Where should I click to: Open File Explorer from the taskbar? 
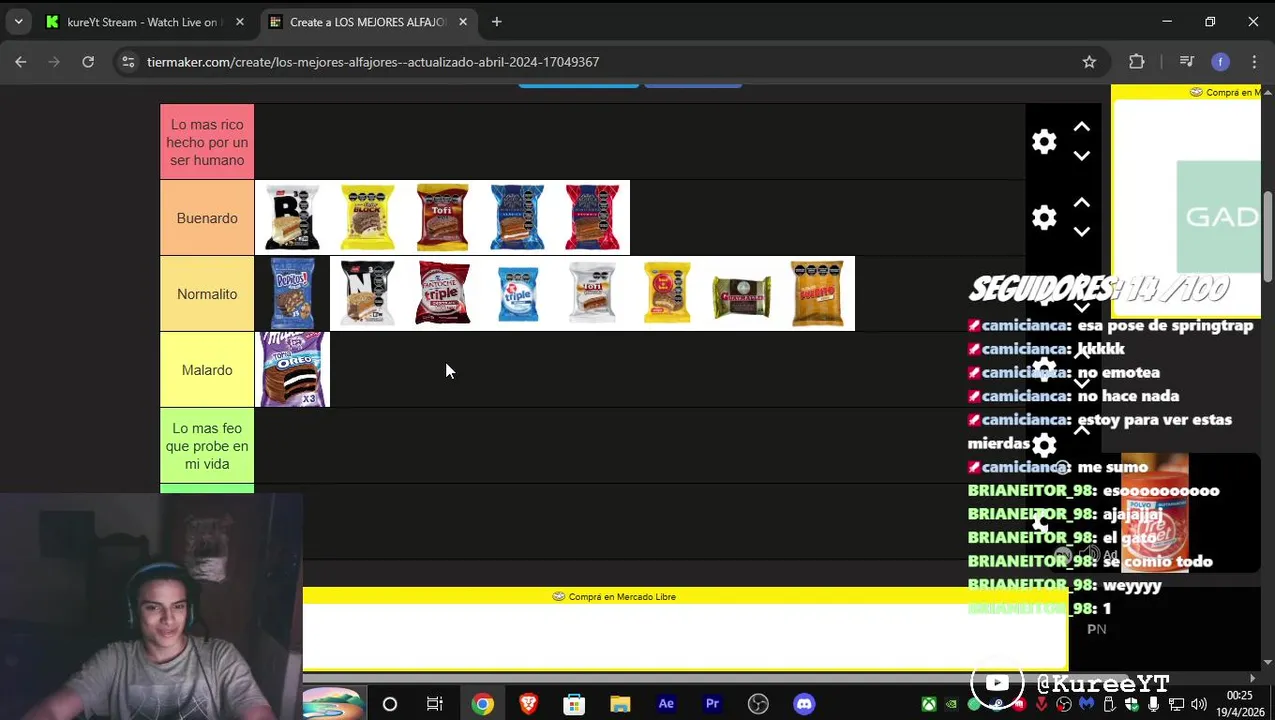pyautogui.click(x=620, y=704)
